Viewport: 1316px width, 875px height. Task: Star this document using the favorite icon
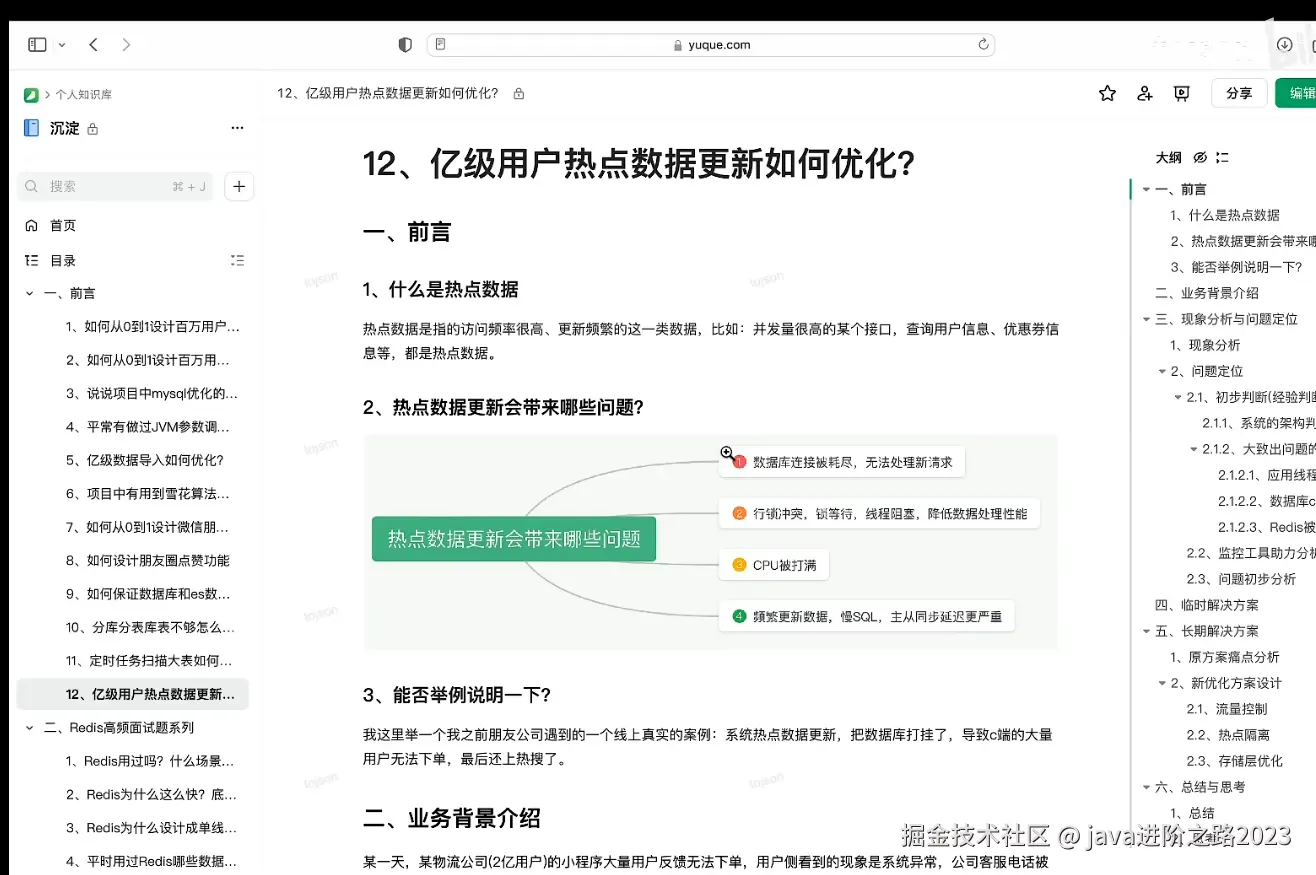pos(1106,93)
